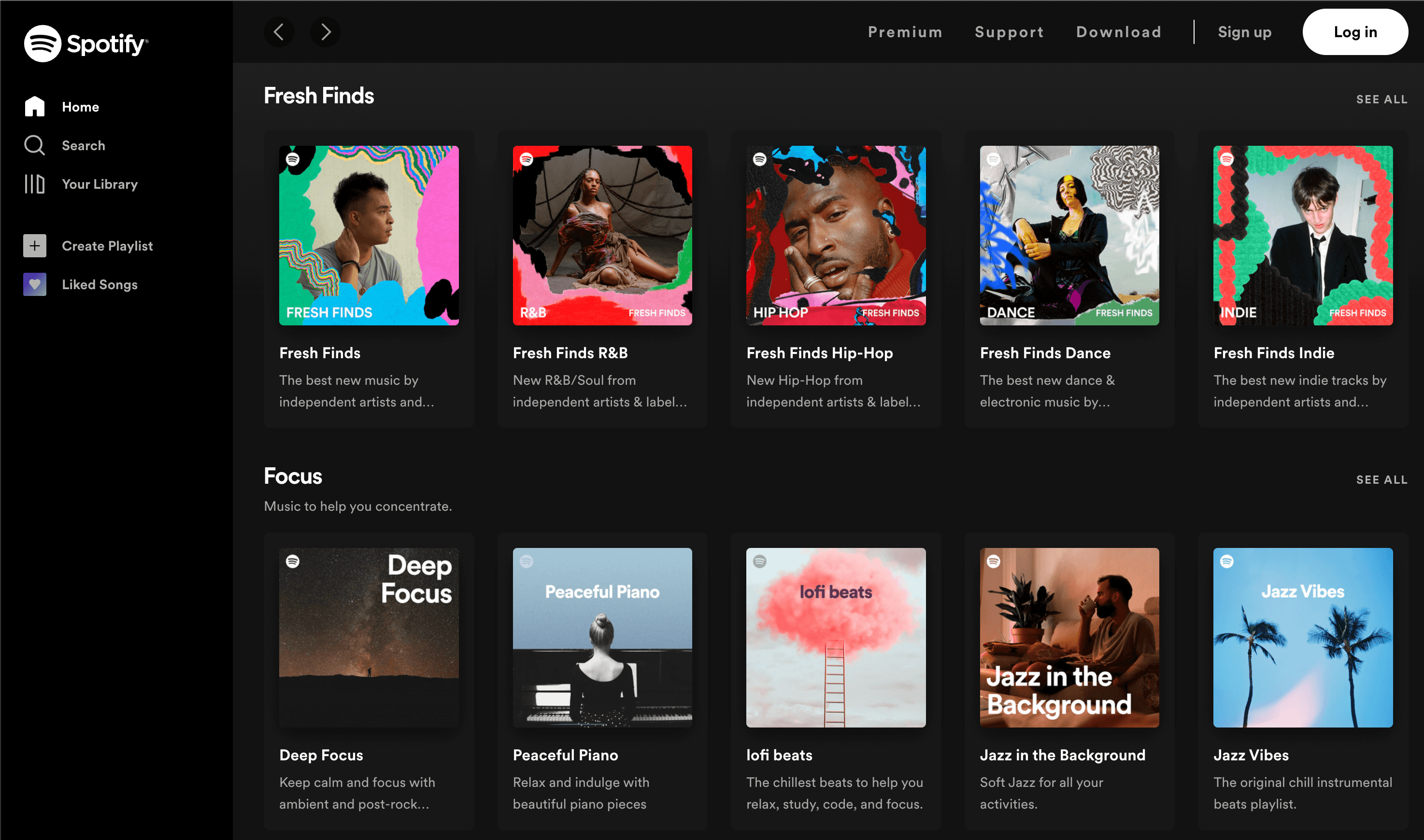The height and width of the screenshot is (840, 1424).
Task: Click the lofi beats title text
Action: (x=779, y=755)
